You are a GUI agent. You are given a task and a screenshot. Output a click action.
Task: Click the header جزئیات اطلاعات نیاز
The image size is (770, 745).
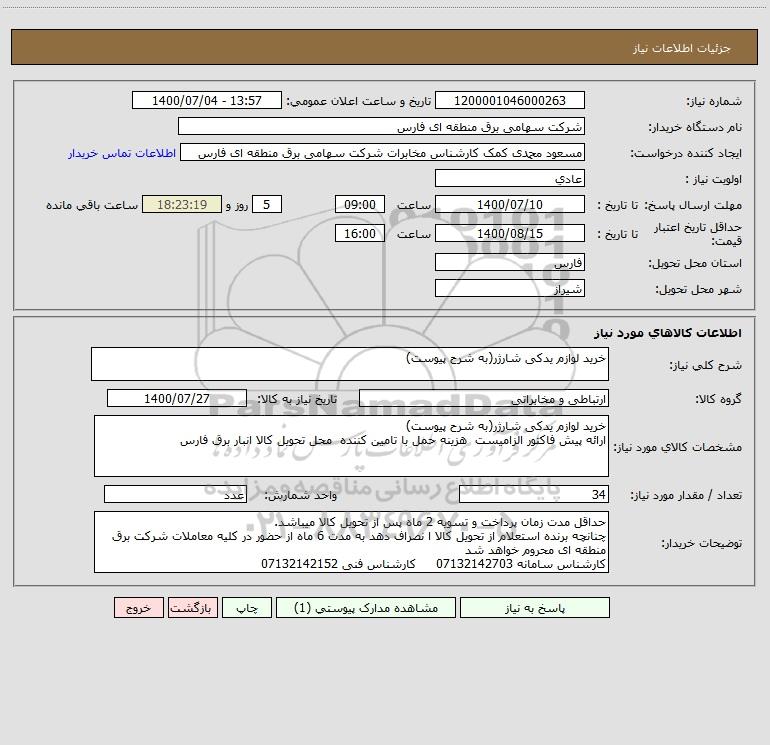click(682, 48)
